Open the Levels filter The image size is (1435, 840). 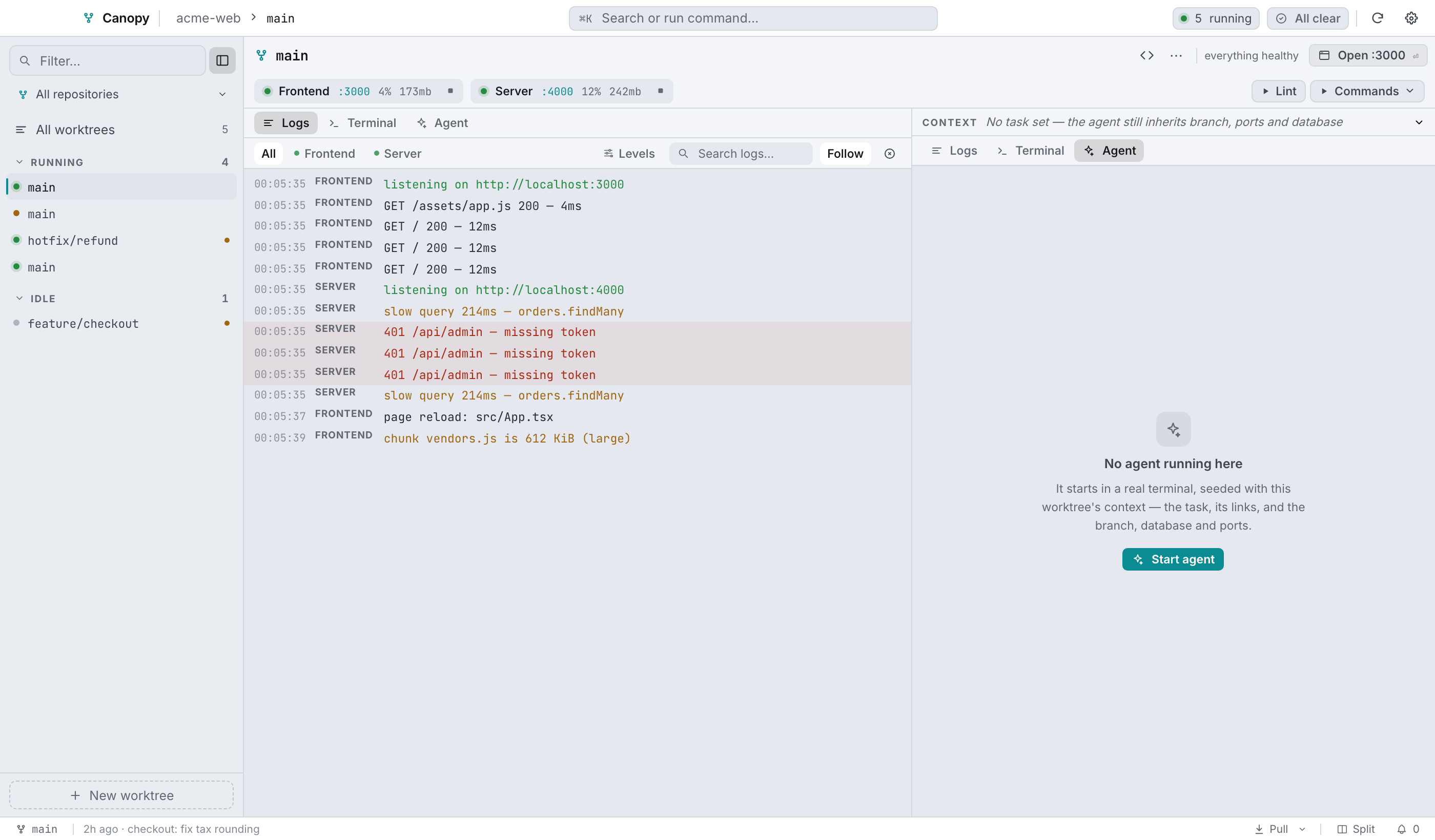tap(629, 154)
